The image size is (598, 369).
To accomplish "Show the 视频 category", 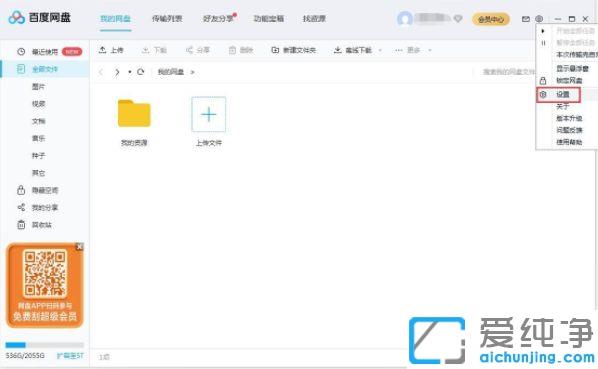I will [x=39, y=104].
